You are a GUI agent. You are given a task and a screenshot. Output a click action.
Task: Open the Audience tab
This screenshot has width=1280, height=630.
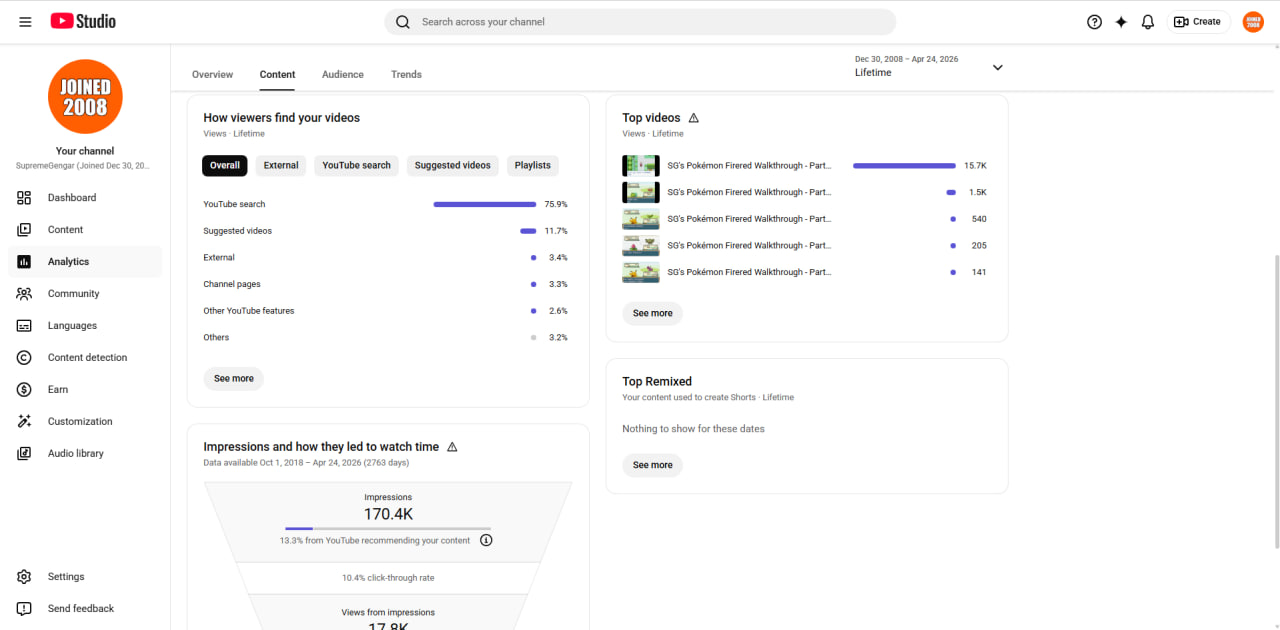(x=343, y=75)
